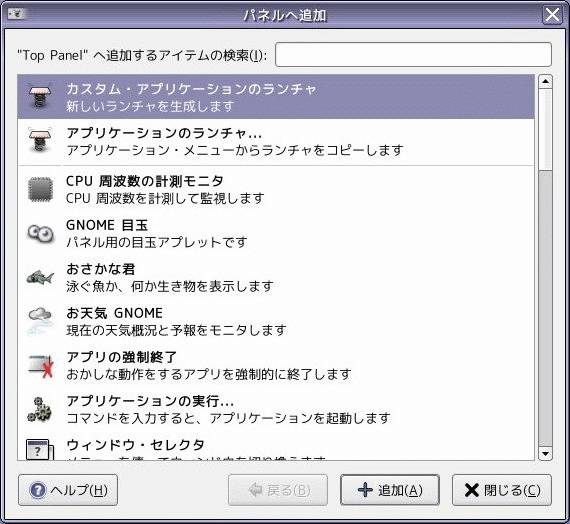Click the 戻る(B) back button
Screen dimensions: 570x524
[x=278, y=490]
